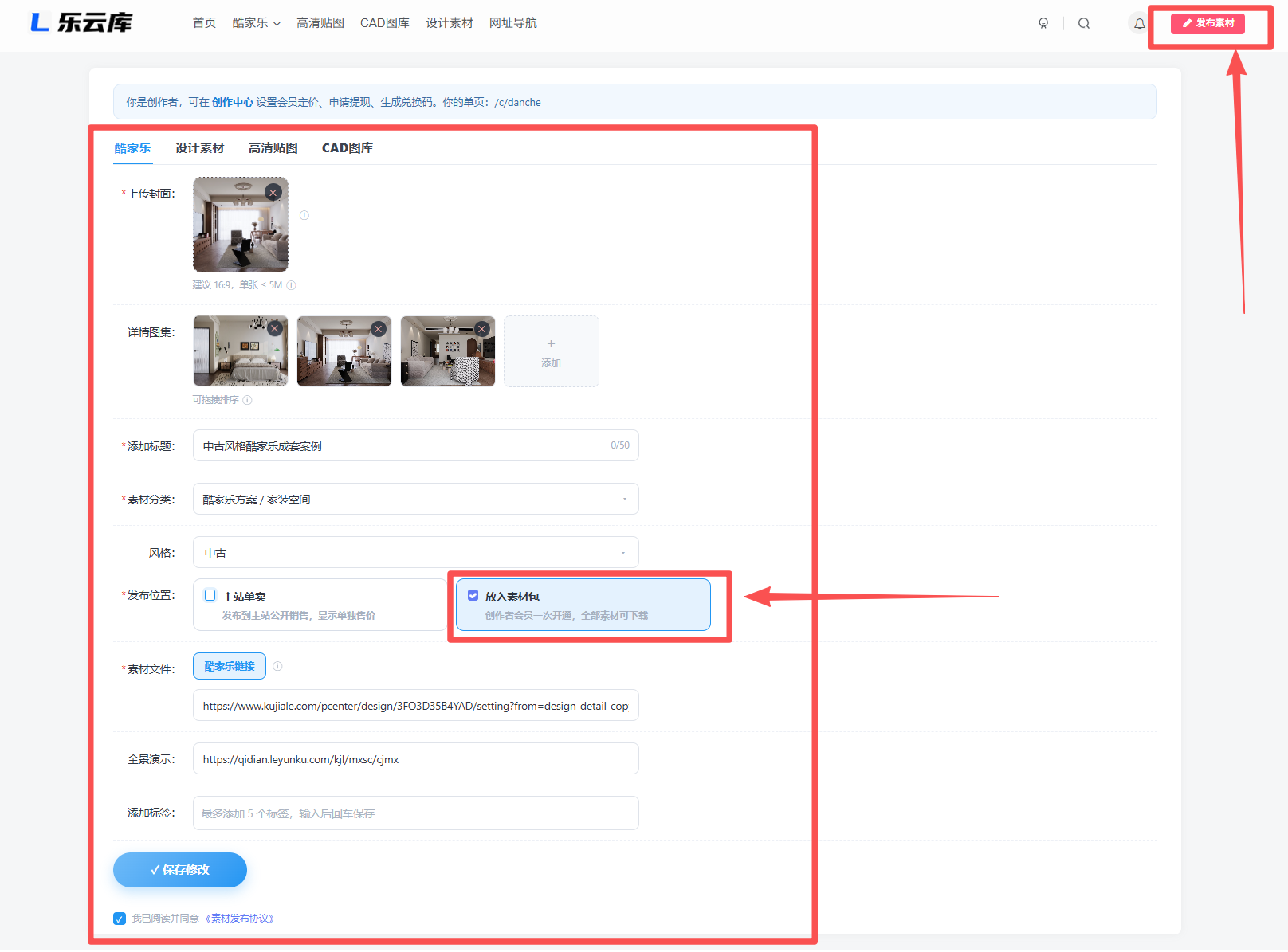Click the 添加标签 input field
Screen dimensions: 1288x952
point(416,813)
